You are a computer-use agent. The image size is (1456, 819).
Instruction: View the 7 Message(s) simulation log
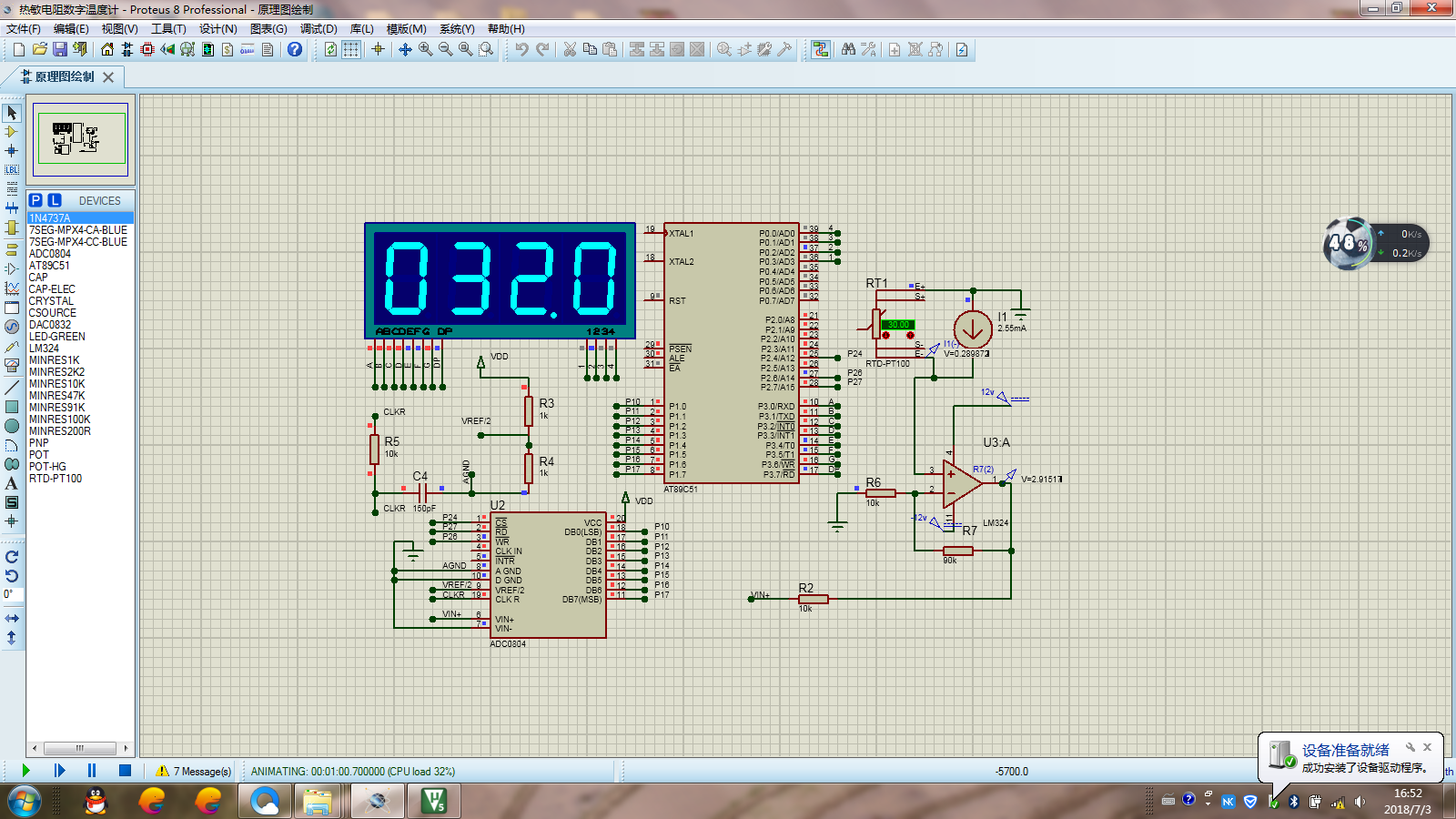(x=194, y=771)
